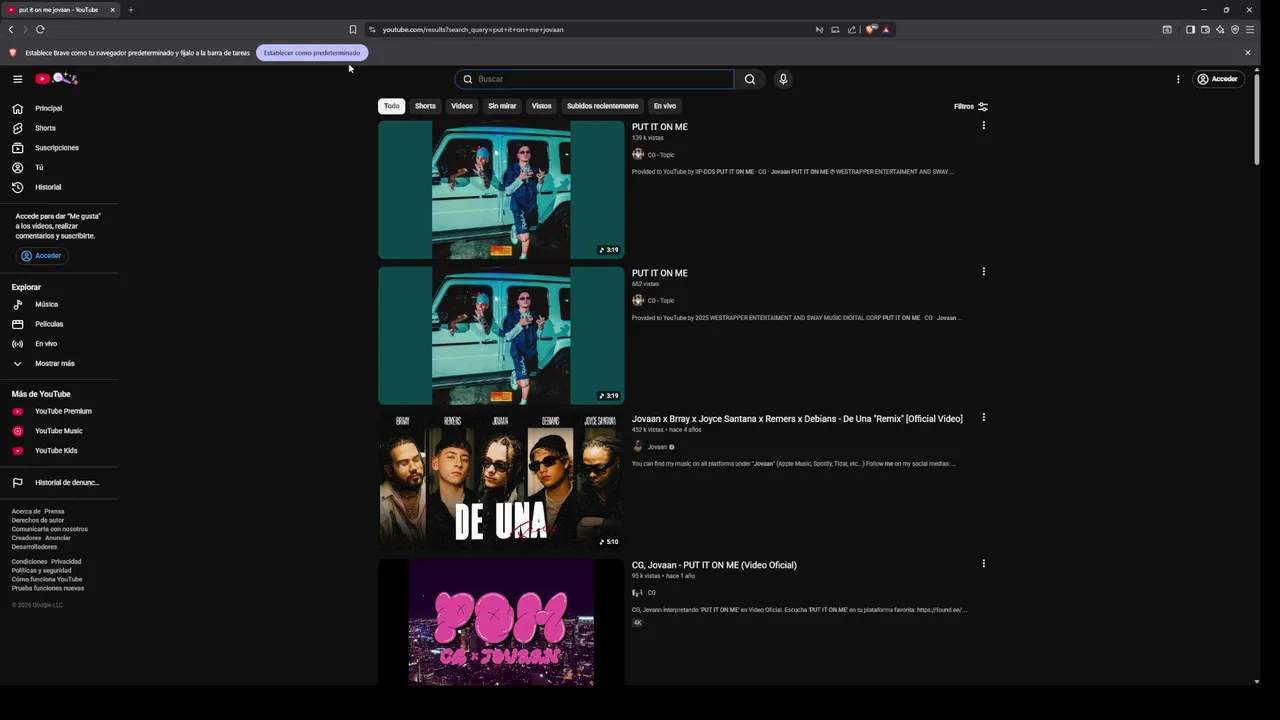Image resolution: width=1280 pixels, height=720 pixels.
Task: Open Filtros search filter options
Action: pos(971,106)
